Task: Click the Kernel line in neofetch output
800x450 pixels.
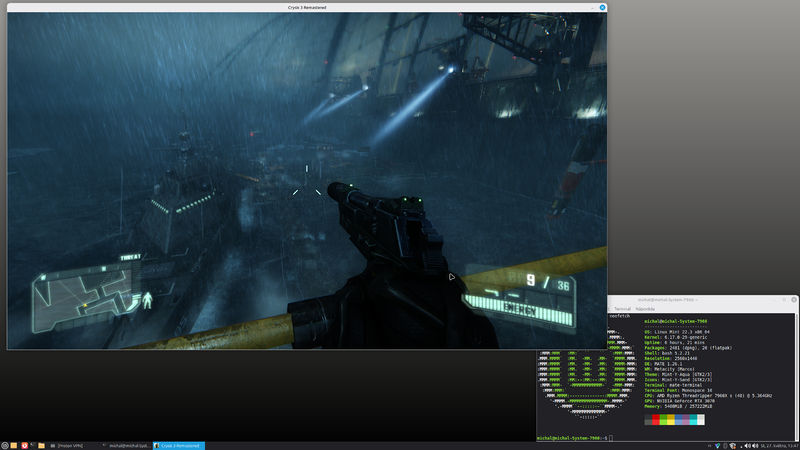Action: [x=676, y=337]
